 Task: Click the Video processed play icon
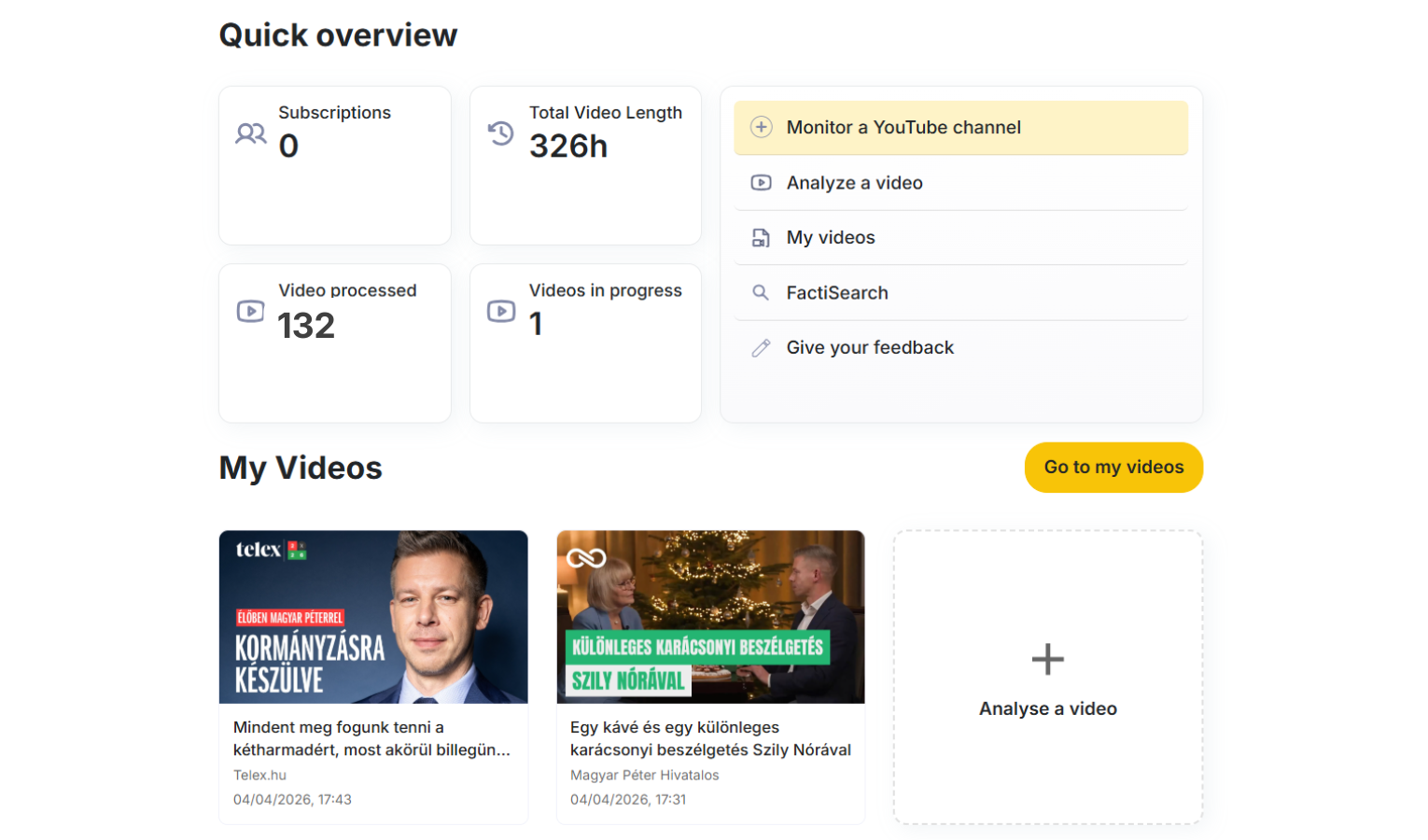click(x=250, y=311)
